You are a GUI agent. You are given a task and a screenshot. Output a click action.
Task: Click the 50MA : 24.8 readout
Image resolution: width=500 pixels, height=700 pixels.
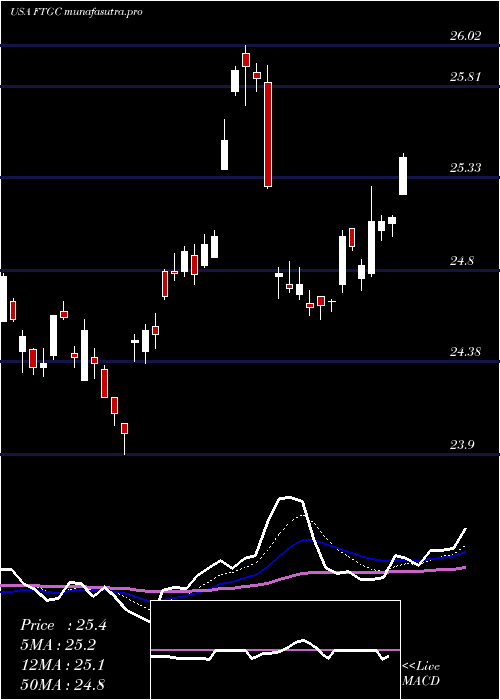[x=62, y=684]
